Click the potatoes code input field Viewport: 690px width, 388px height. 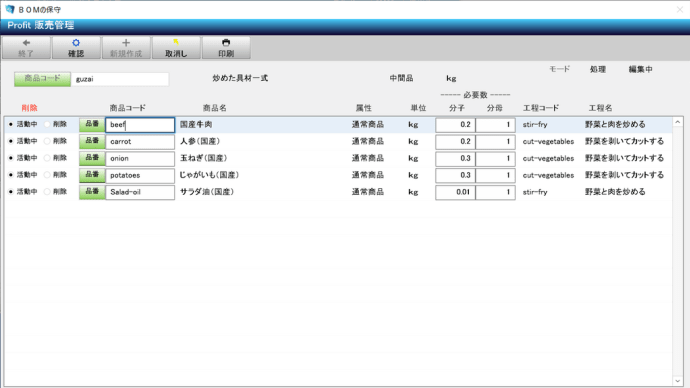pyautogui.click(x=140, y=175)
